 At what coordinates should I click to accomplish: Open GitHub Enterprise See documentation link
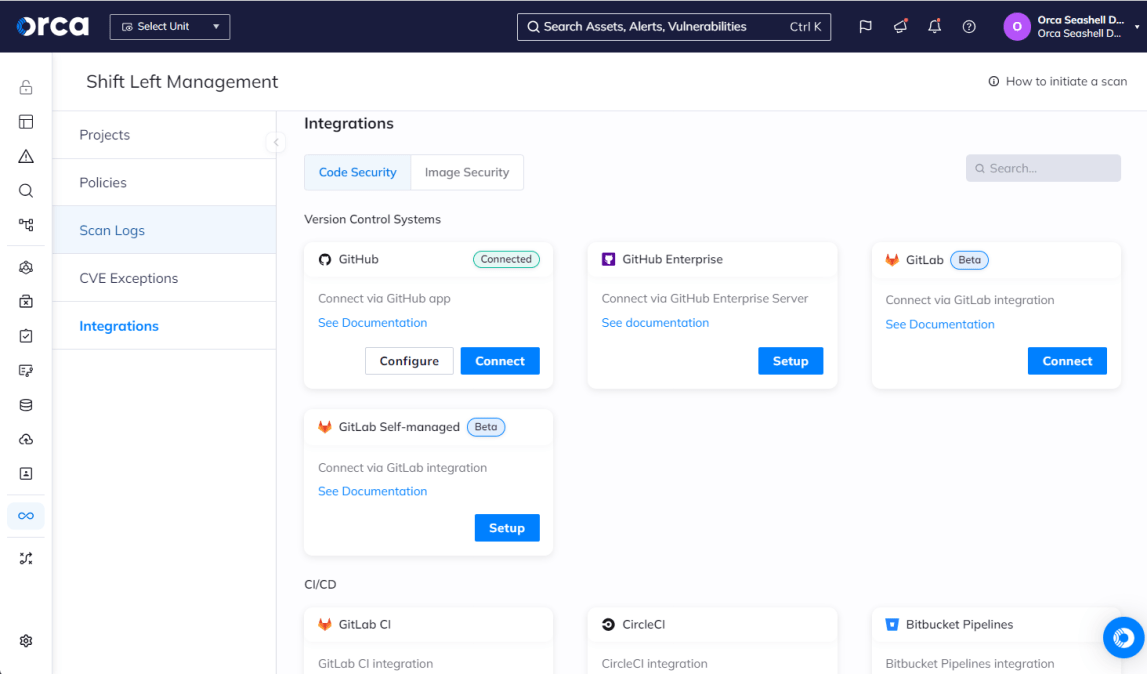click(x=655, y=323)
